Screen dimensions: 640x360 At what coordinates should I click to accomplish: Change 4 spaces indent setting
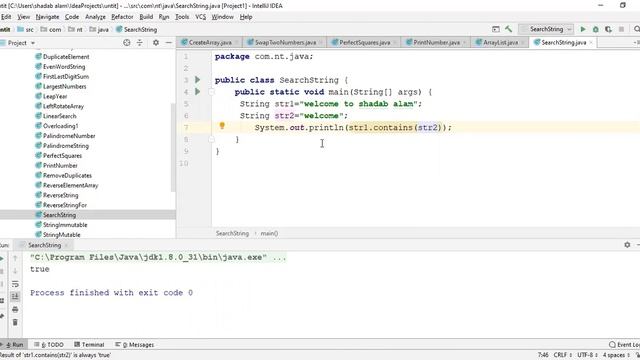[616, 355]
